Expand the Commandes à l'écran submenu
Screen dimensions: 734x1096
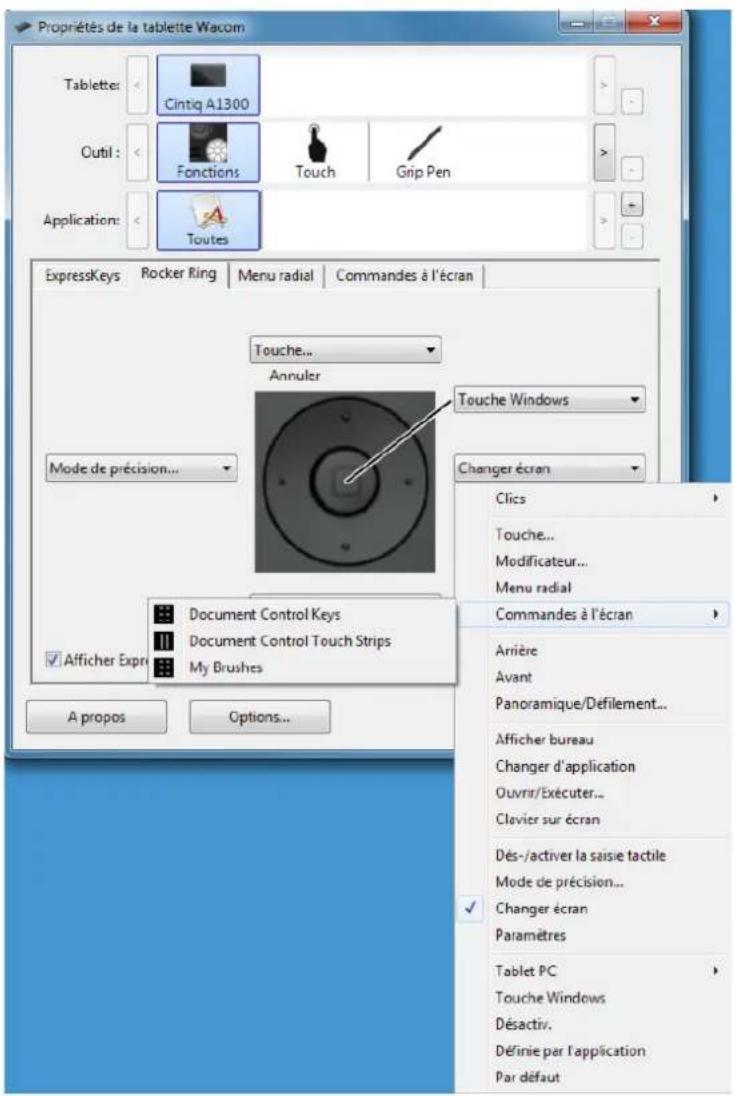[593, 614]
